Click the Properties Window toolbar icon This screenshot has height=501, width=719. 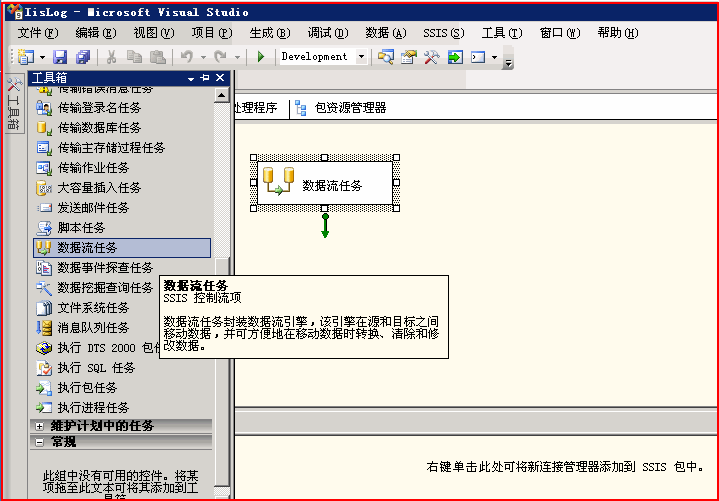409,57
